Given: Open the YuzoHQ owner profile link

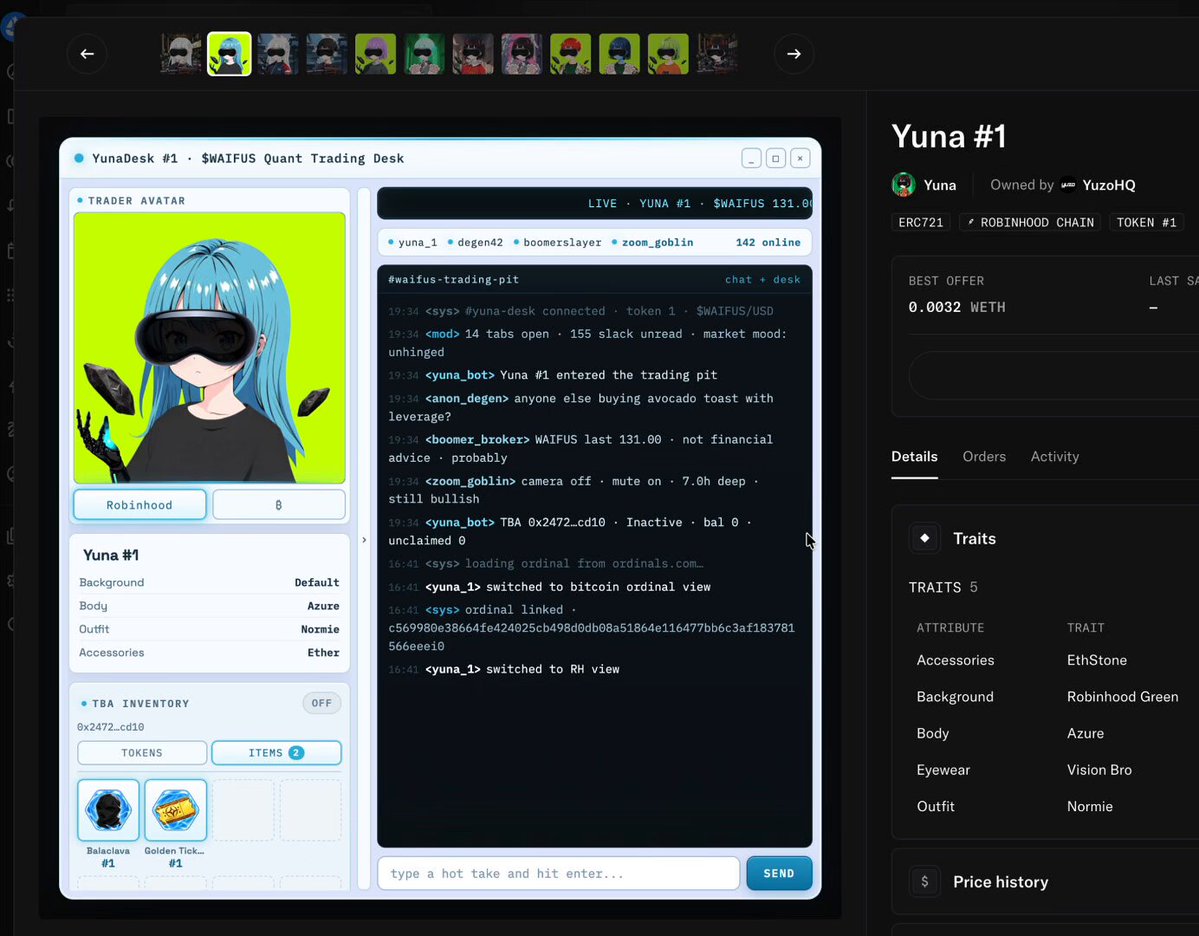Looking at the screenshot, I should pos(1109,185).
